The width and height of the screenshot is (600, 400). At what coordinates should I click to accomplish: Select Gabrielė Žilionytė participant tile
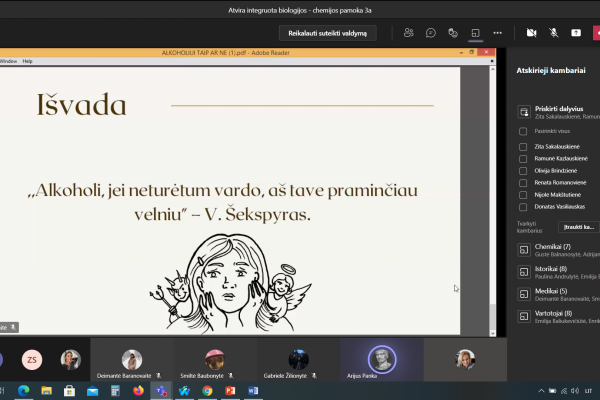click(x=298, y=359)
